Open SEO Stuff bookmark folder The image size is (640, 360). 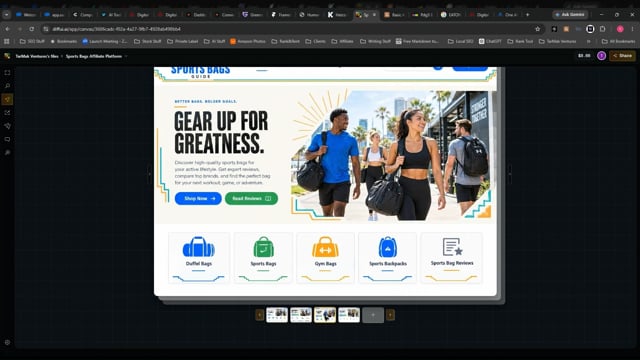coord(32,41)
